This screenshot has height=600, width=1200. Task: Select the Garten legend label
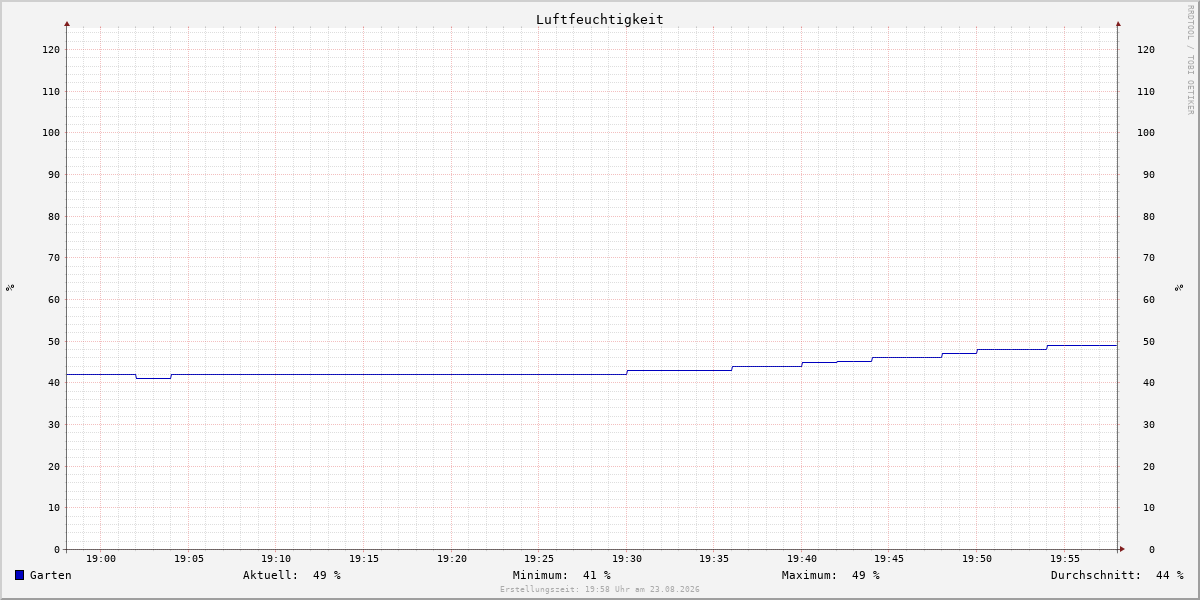coord(51,575)
